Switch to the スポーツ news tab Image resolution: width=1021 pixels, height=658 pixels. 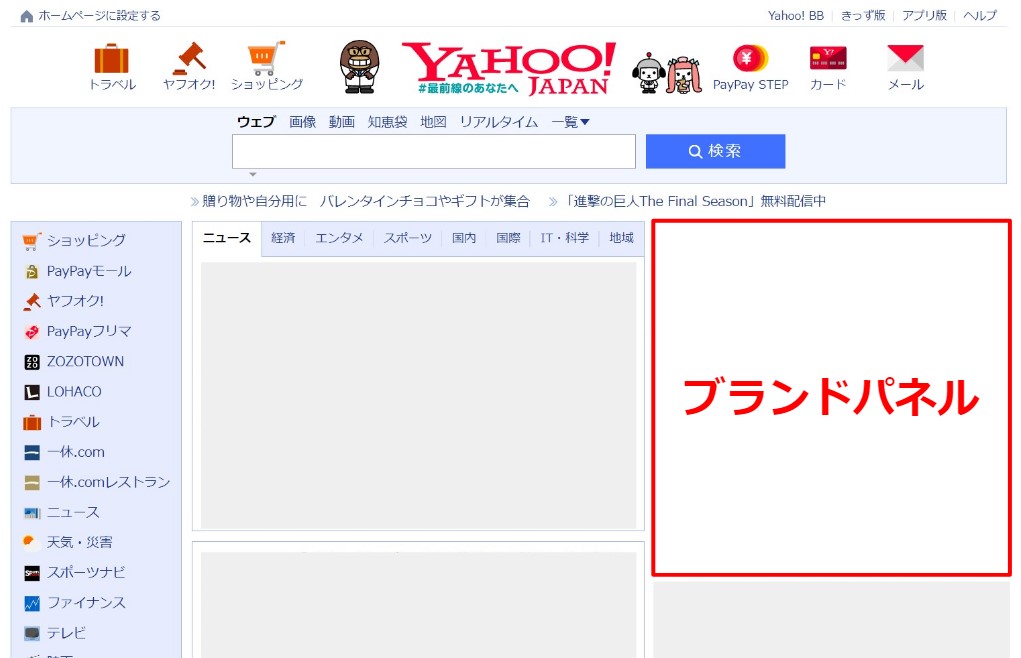pyautogui.click(x=408, y=238)
